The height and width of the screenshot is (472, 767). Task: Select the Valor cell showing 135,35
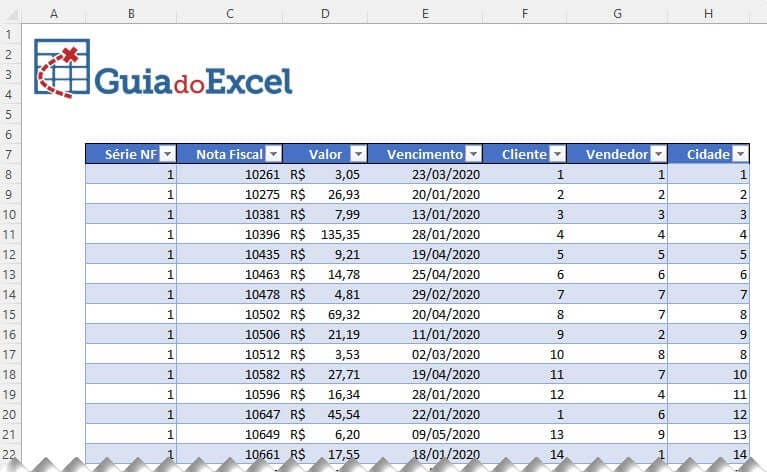click(x=325, y=234)
